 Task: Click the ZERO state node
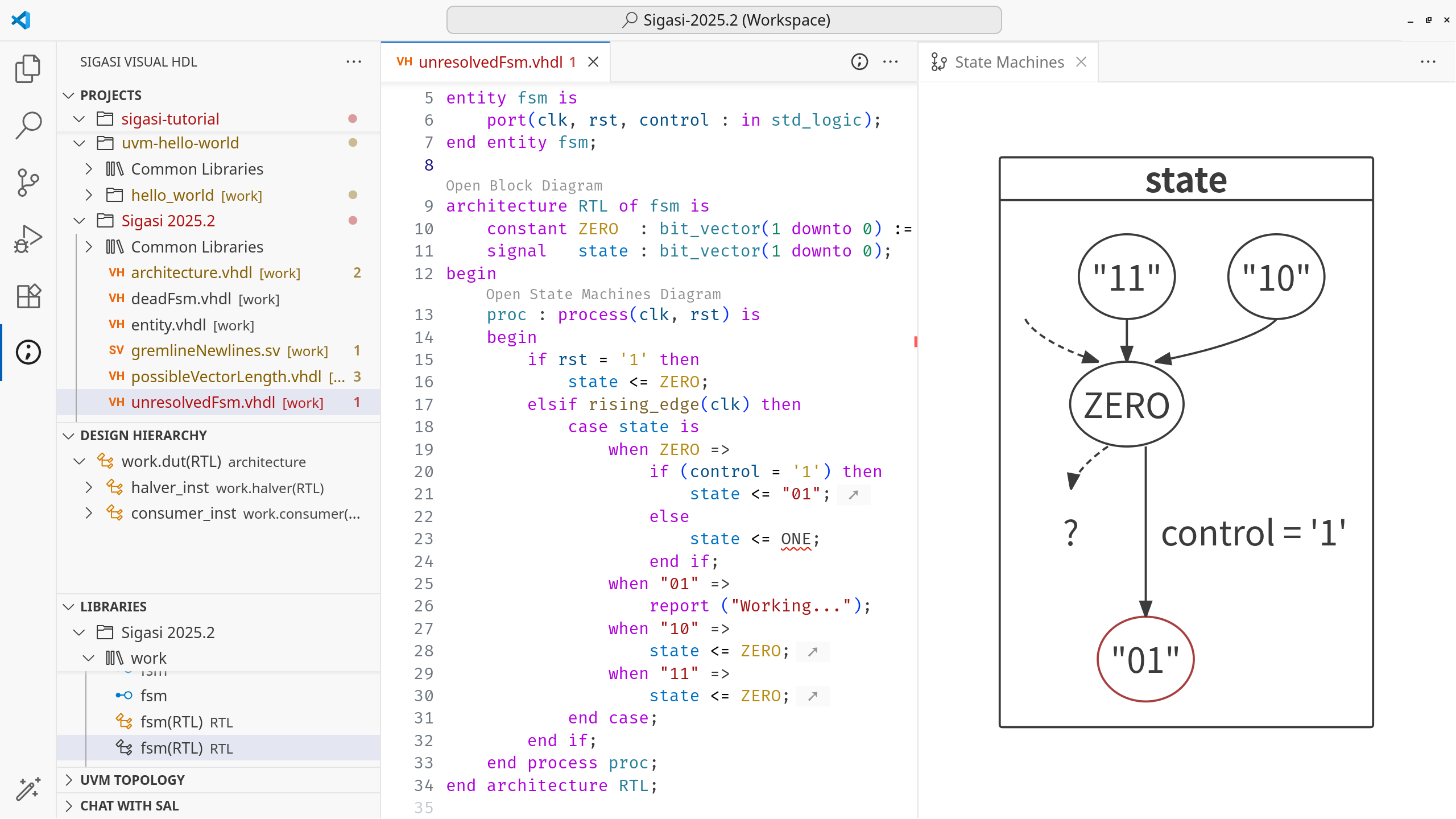tap(1127, 405)
